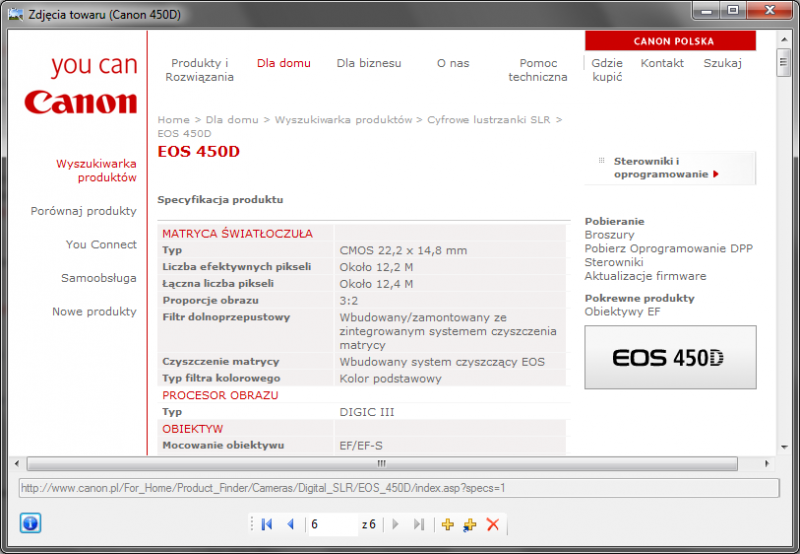800x554 pixels.
Task: Maximize the Zdjęcia towaru window
Action: point(733,10)
